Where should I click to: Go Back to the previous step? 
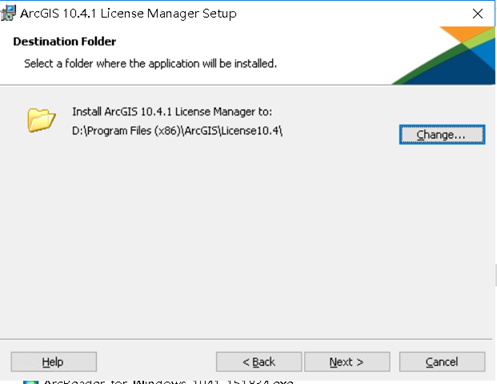pos(259,362)
